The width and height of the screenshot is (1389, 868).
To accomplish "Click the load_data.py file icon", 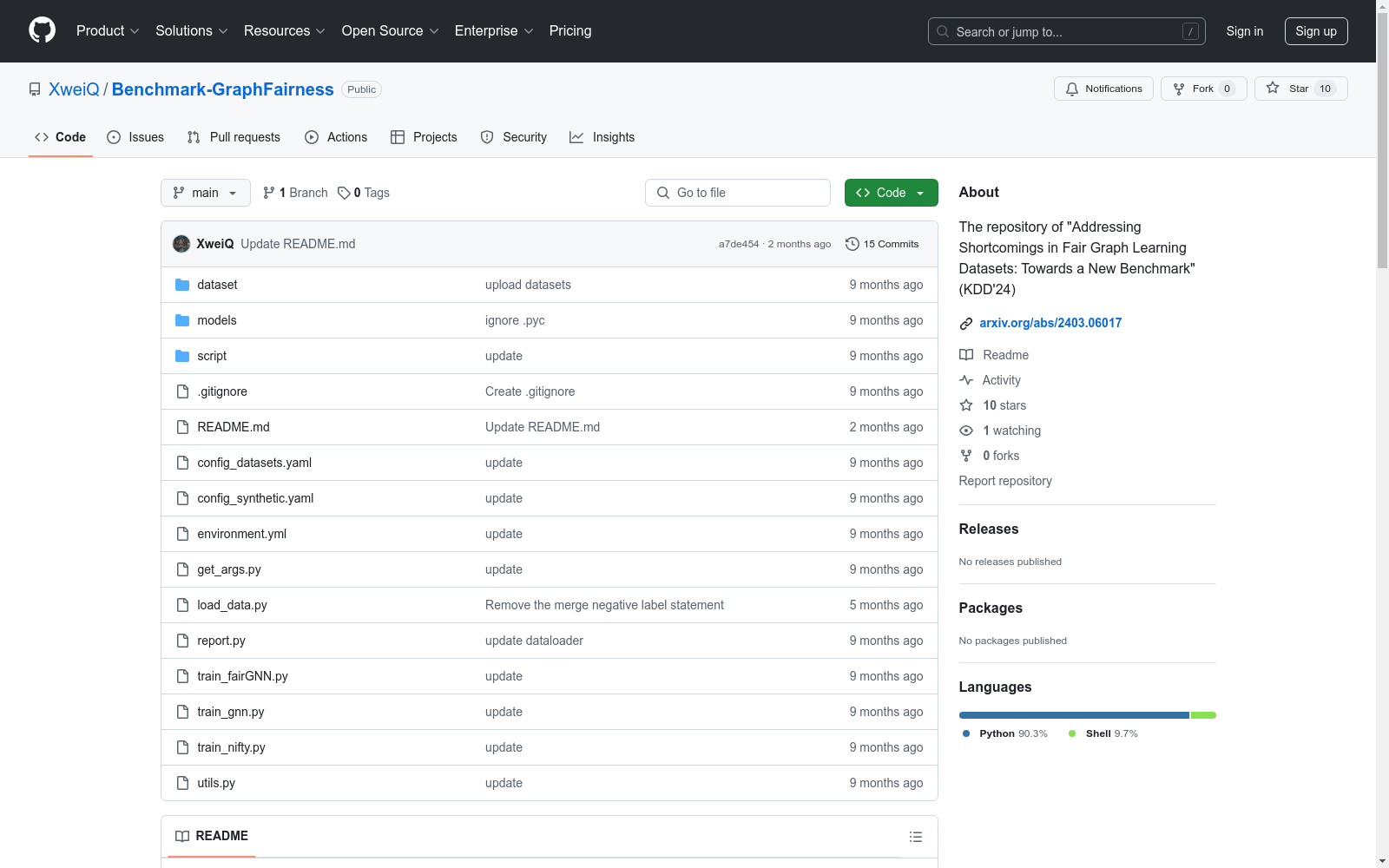I will 182,605.
